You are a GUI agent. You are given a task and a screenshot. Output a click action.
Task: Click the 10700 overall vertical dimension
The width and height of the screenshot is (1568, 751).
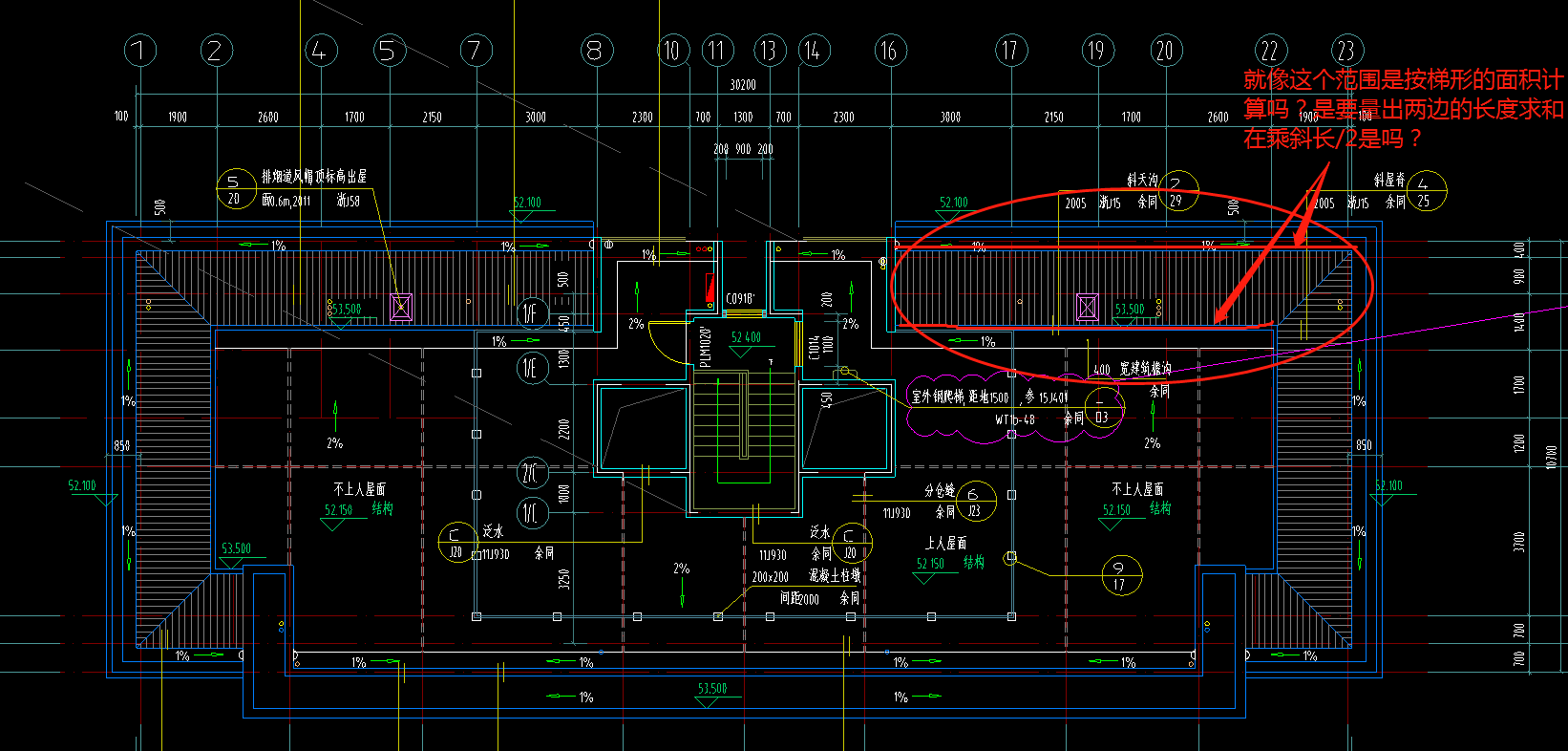click(x=1551, y=458)
